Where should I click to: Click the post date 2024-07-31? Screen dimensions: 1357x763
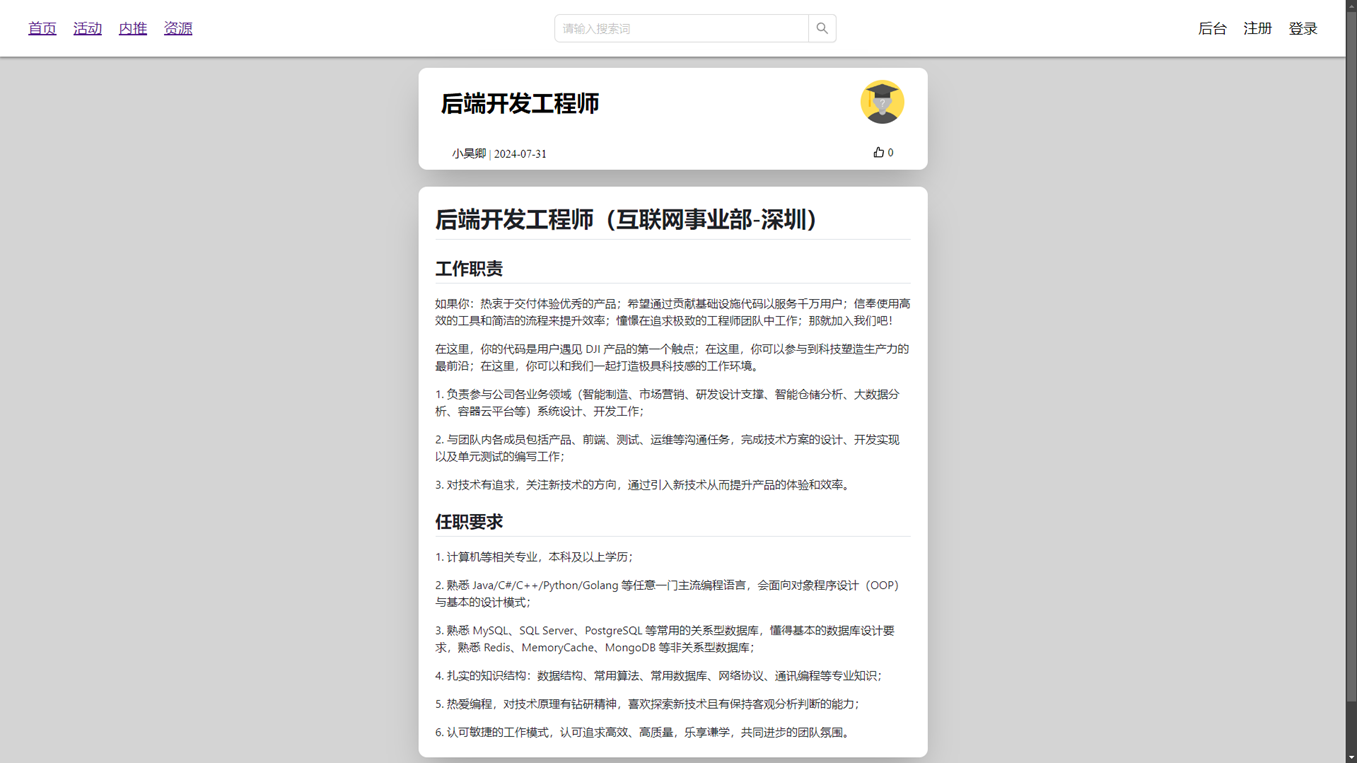click(x=518, y=153)
